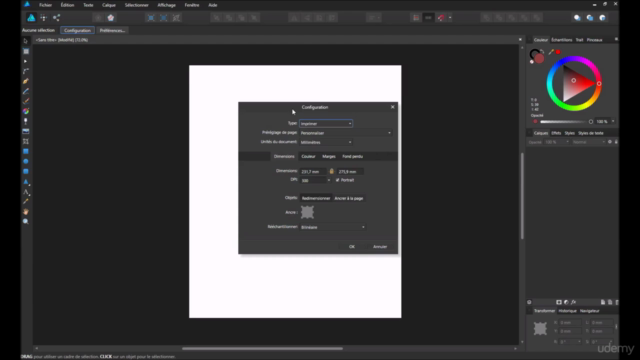Select the View hand tool

coord(26,211)
